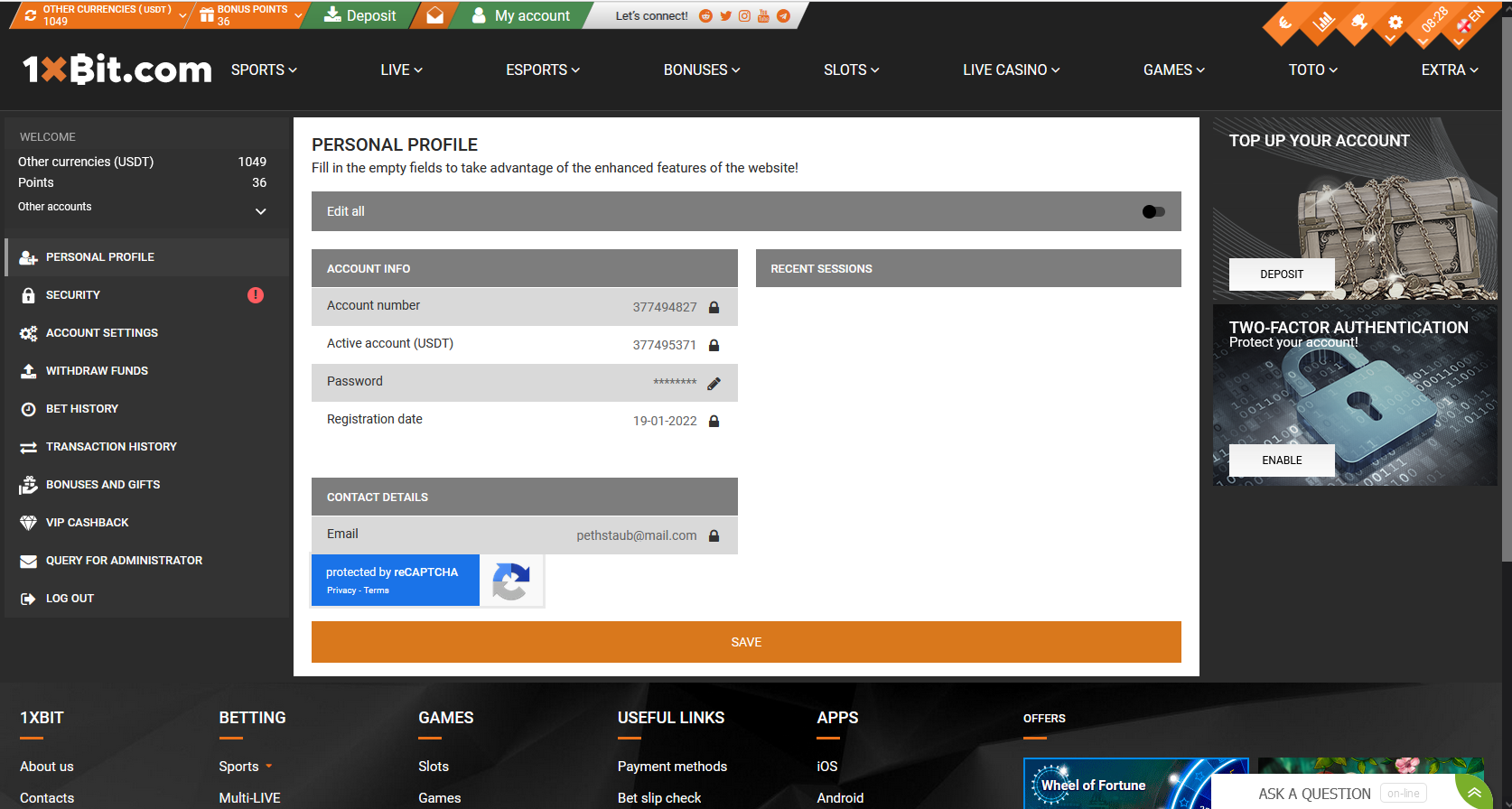The width and height of the screenshot is (1512, 809).
Task: Click the My account button
Action: pos(521,15)
